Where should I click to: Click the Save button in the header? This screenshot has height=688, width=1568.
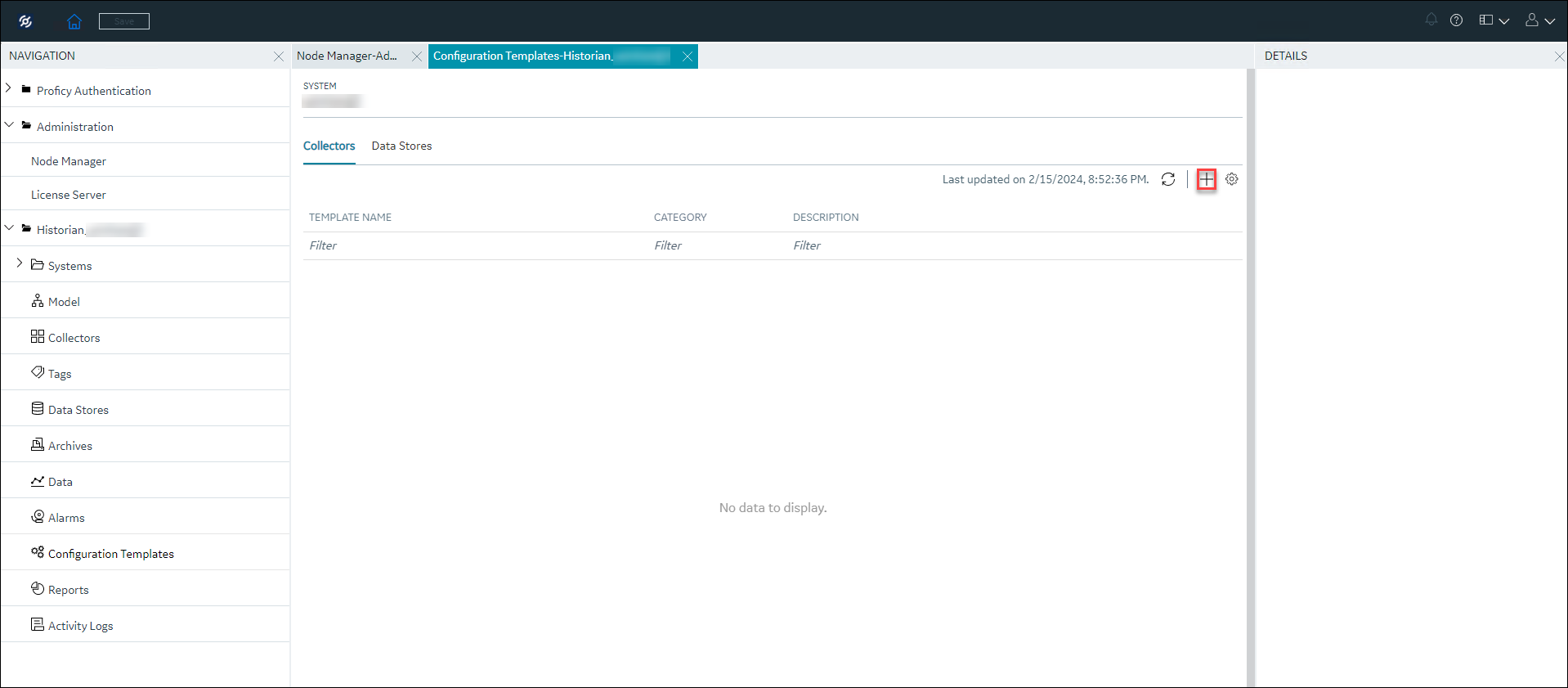(x=124, y=21)
